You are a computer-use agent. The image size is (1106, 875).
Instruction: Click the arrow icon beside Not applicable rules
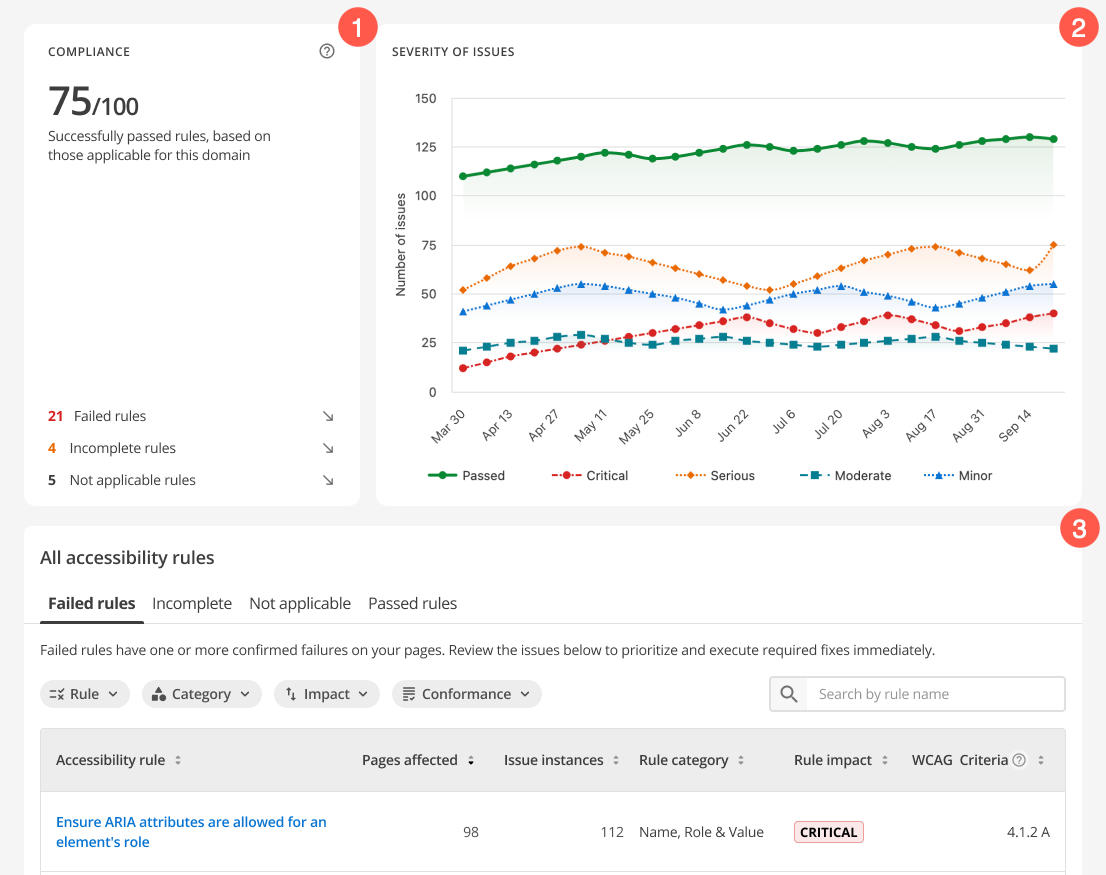pos(328,480)
